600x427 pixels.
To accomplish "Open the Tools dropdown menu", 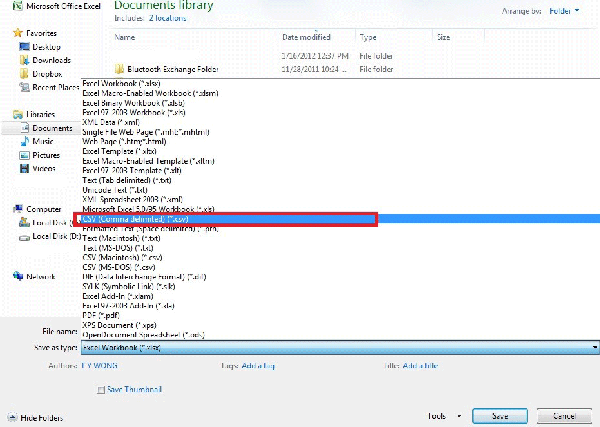I will (x=444, y=416).
